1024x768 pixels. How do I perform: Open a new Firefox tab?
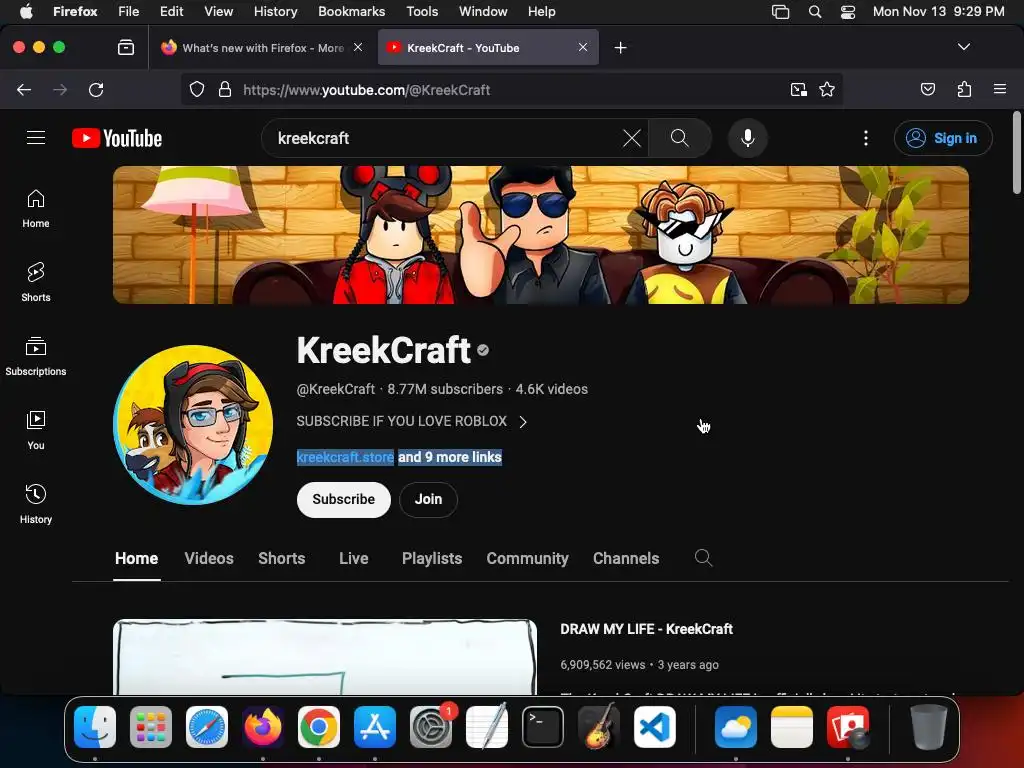[620, 48]
